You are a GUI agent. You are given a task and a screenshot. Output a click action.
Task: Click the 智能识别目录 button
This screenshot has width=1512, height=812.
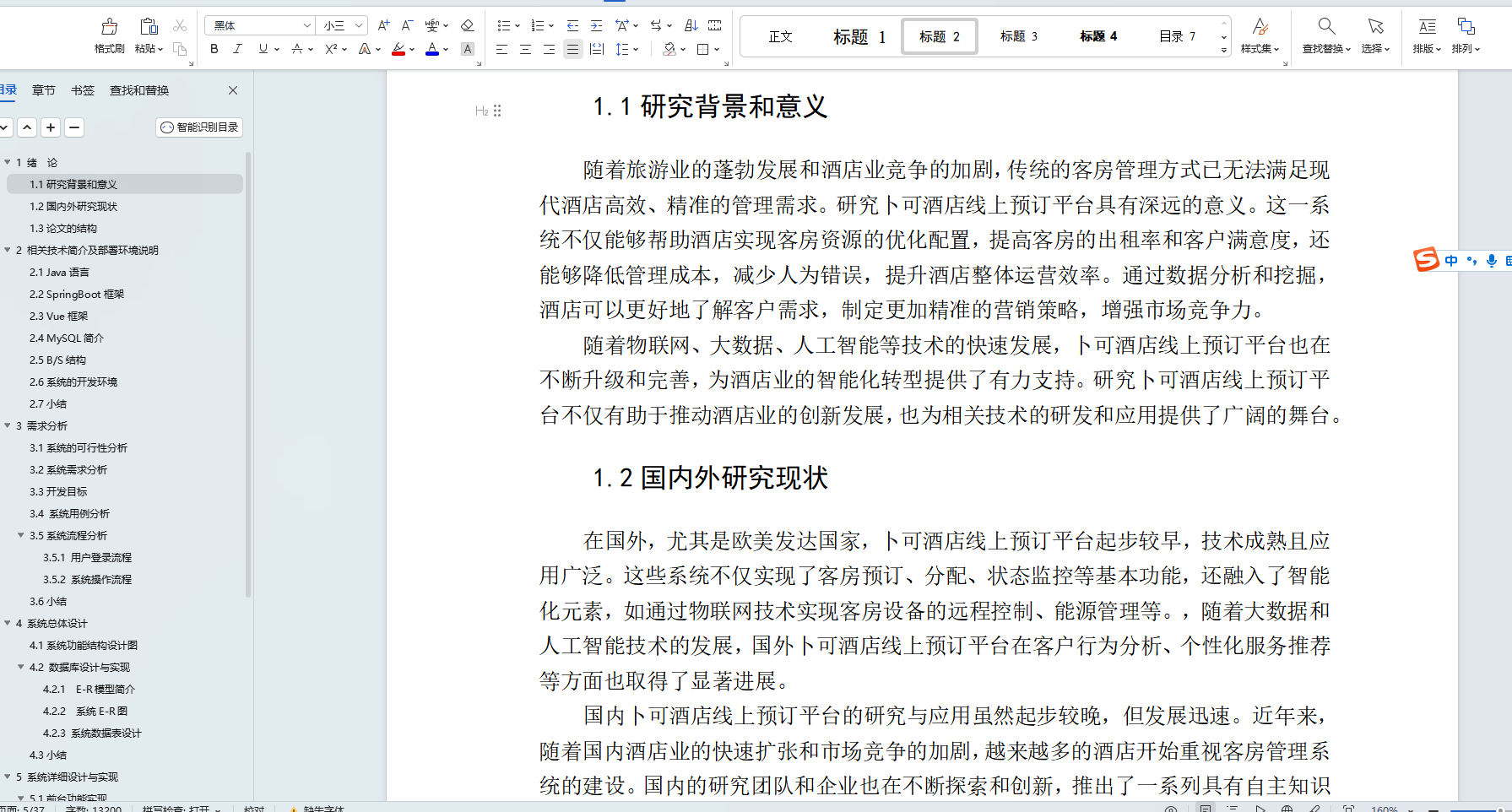tap(199, 127)
